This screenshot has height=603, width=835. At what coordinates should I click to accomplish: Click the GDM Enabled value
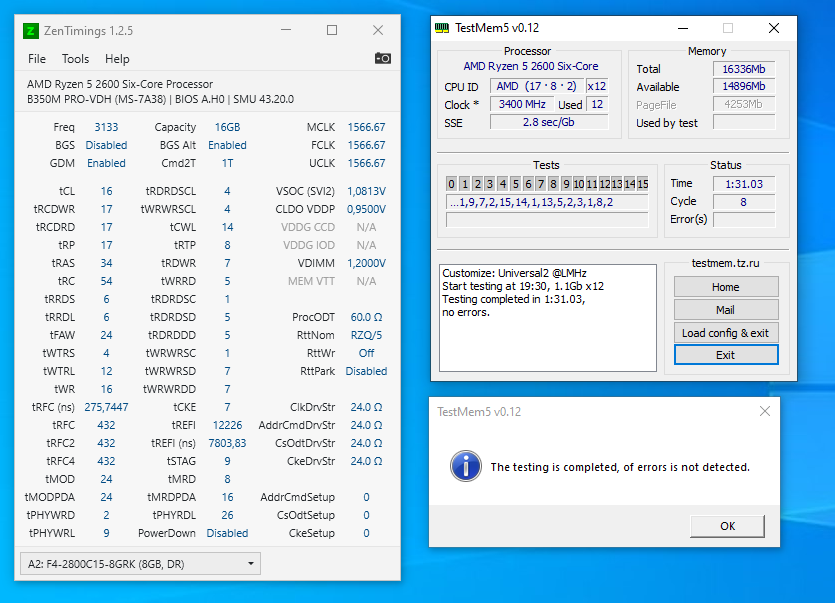[x=107, y=163]
